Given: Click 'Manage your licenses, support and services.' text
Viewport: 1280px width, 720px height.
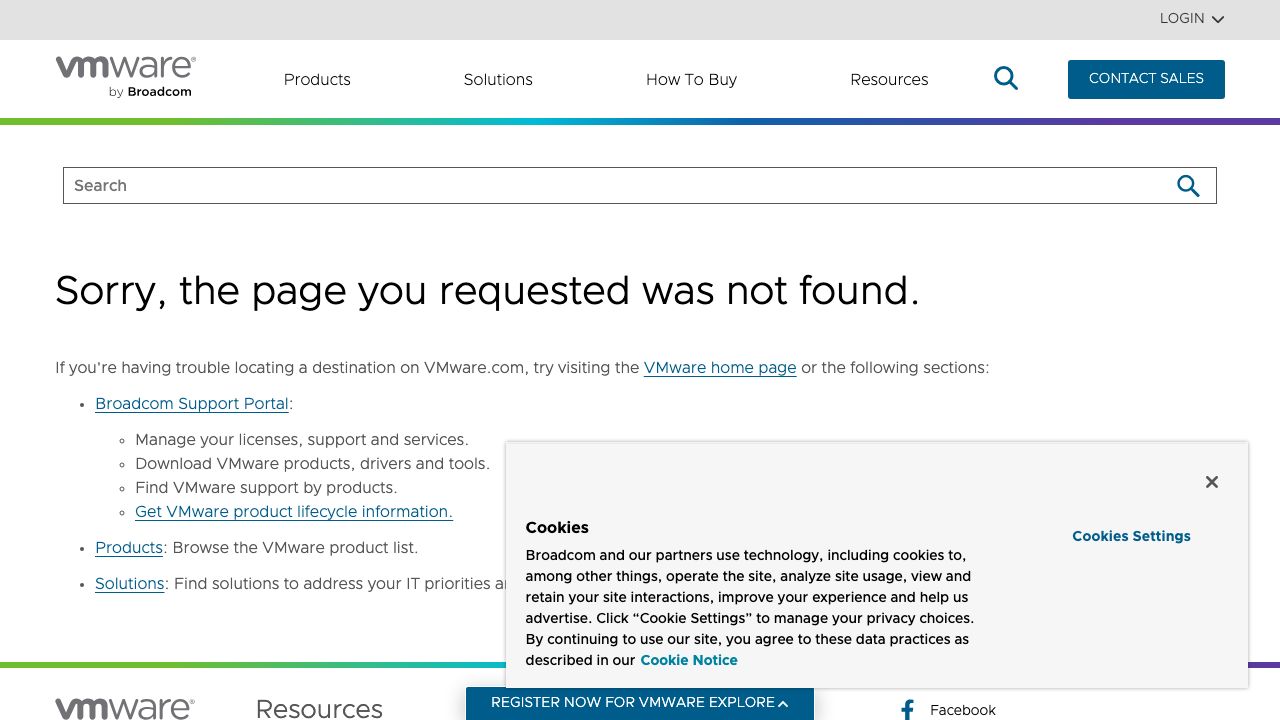Looking at the screenshot, I should [x=302, y=440].
